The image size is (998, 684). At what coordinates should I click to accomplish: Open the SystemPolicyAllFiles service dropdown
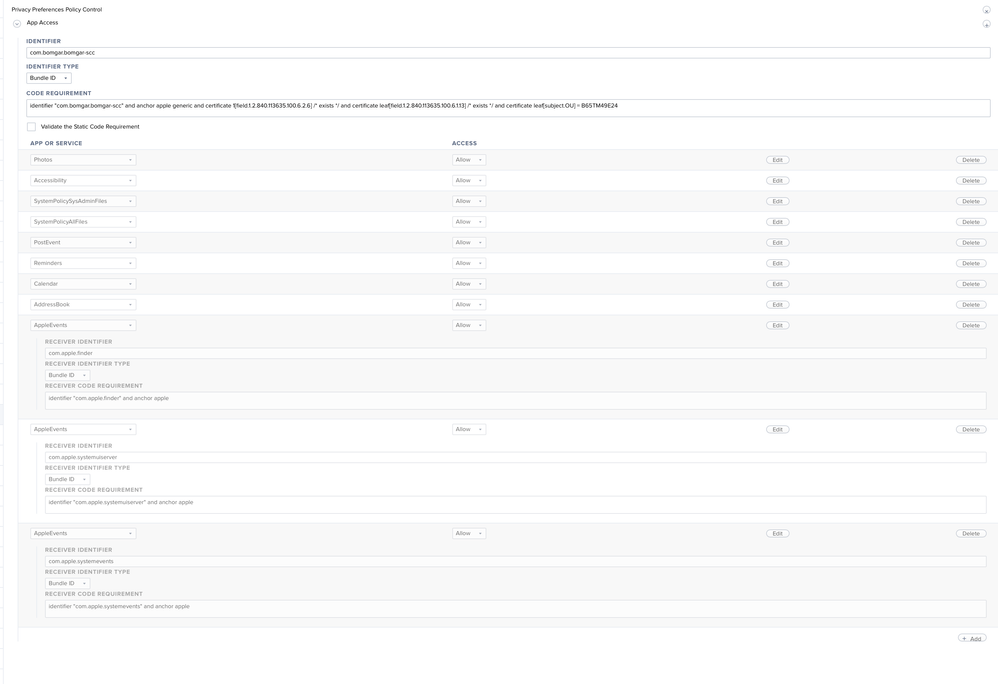83,222
